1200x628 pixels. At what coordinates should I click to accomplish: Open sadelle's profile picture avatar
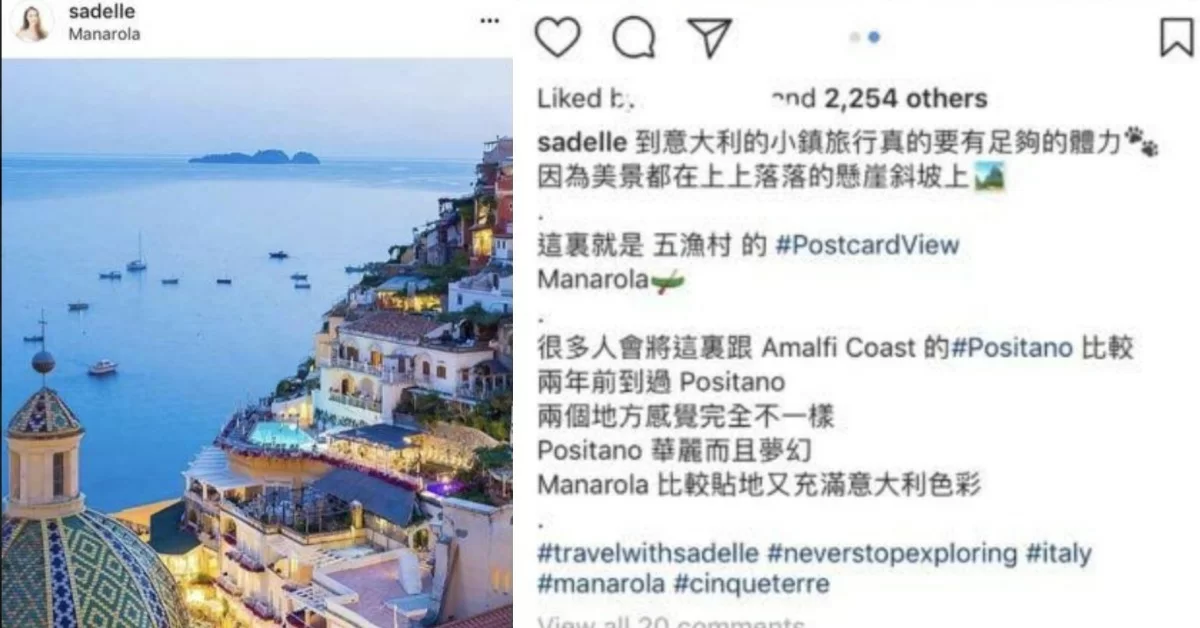tap(32, 22)
